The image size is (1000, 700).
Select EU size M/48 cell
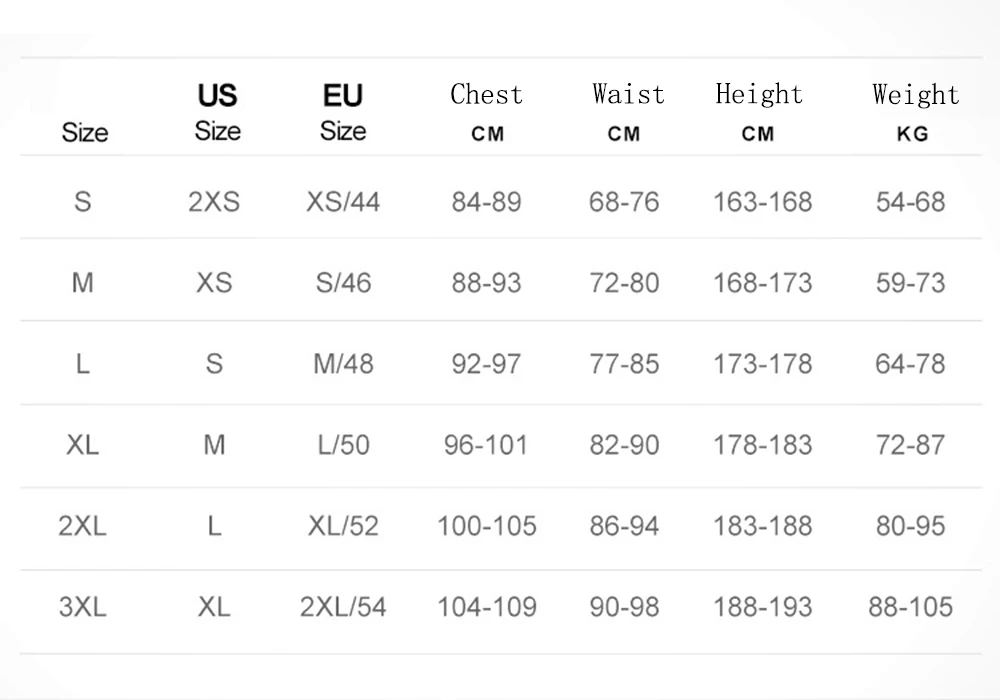(x=343, y=364)
